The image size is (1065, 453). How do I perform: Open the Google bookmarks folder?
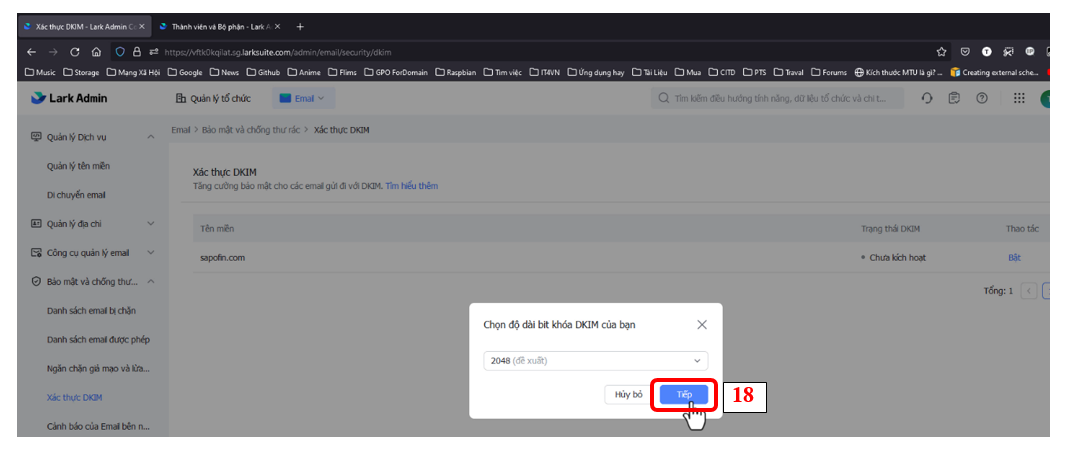(x=185, y=73)
